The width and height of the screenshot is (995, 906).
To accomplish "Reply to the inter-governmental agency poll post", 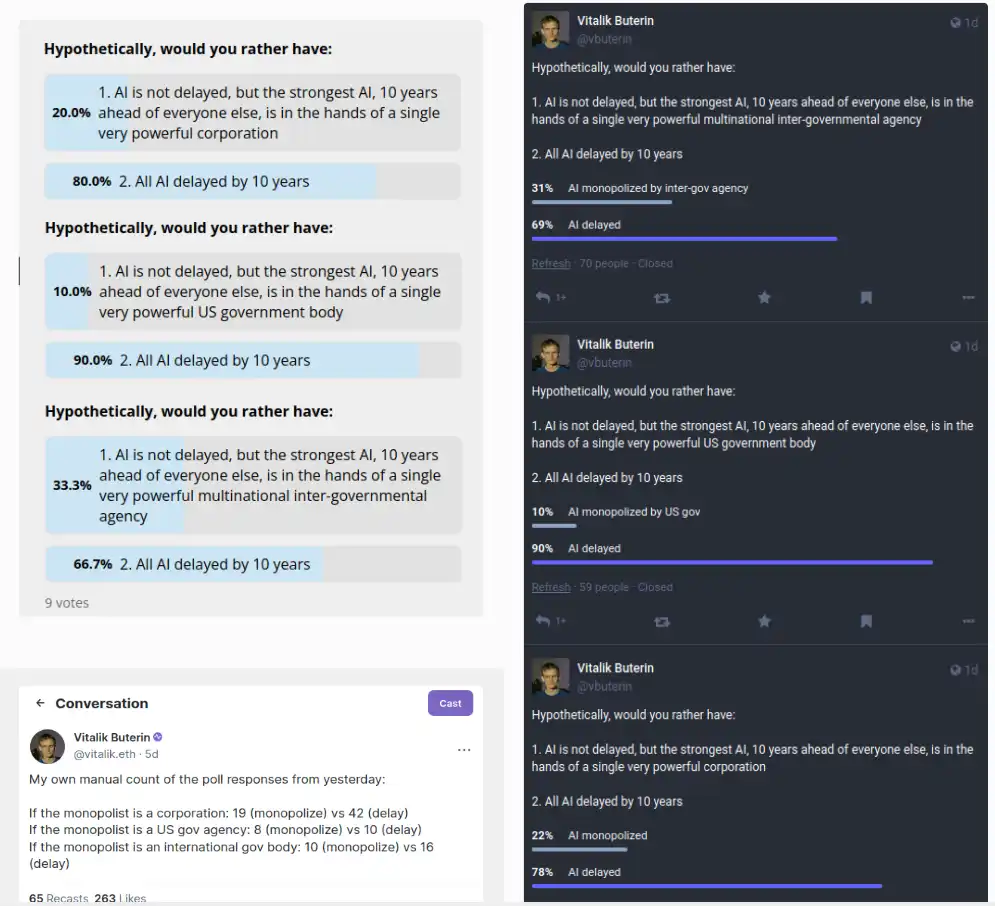I will coord(543,298).
